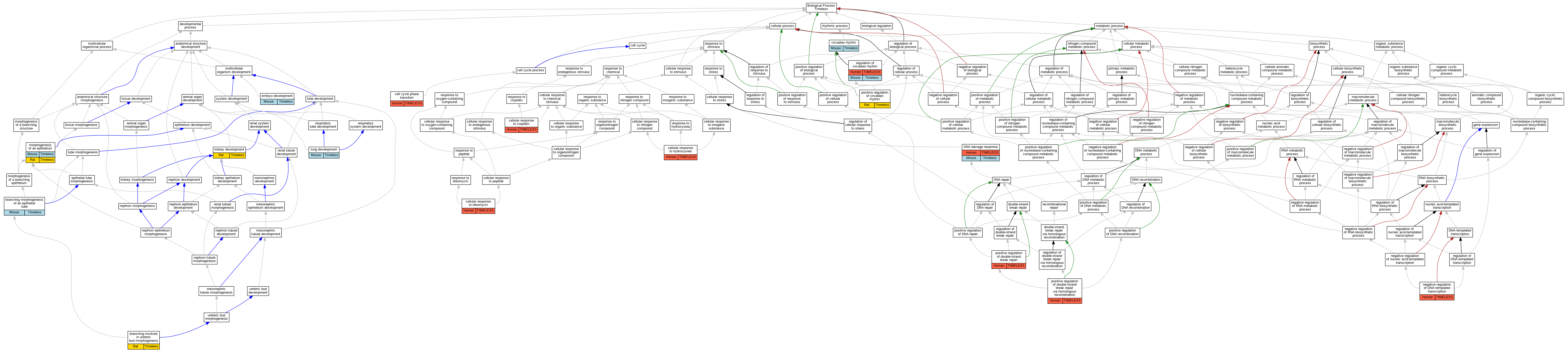The width and height of the screenshot is (1568, 352).
Task: Click 'cellular response to hydroxyurea' node
Action: 680,149
